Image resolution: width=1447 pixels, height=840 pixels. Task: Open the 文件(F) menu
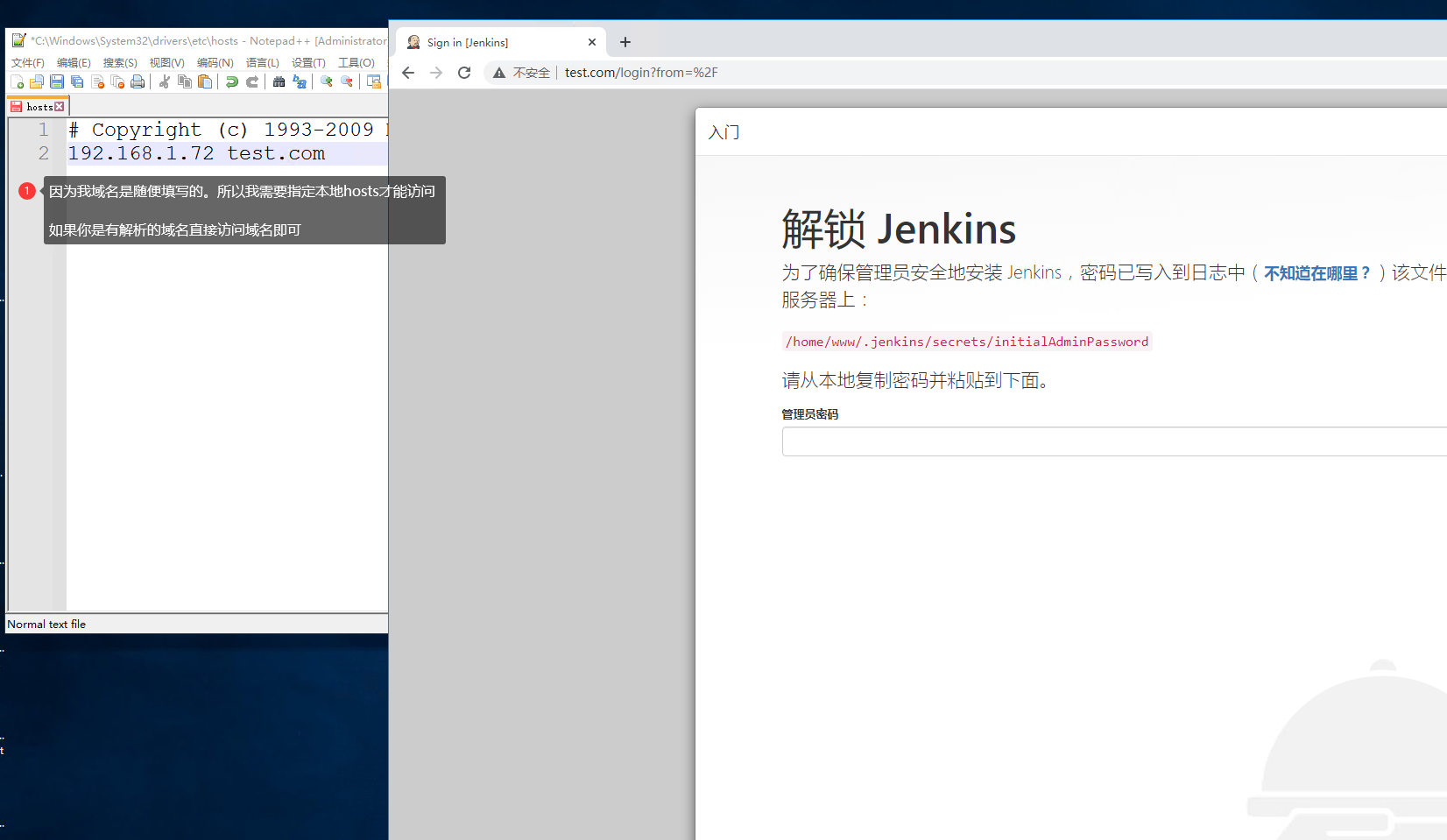[x=28, y=63]
